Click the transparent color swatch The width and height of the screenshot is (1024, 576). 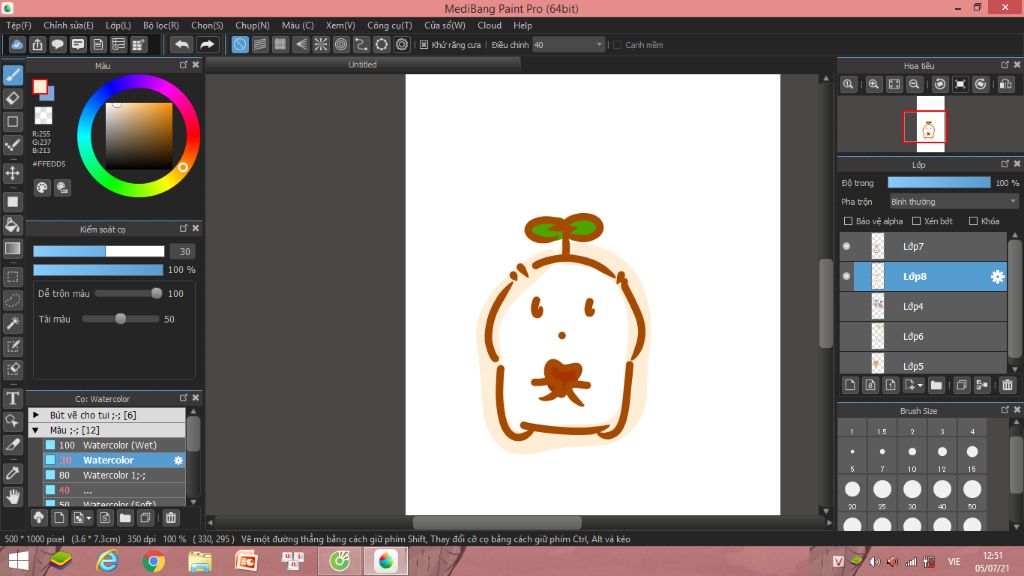pyautogui.click(x=43, y=116)
